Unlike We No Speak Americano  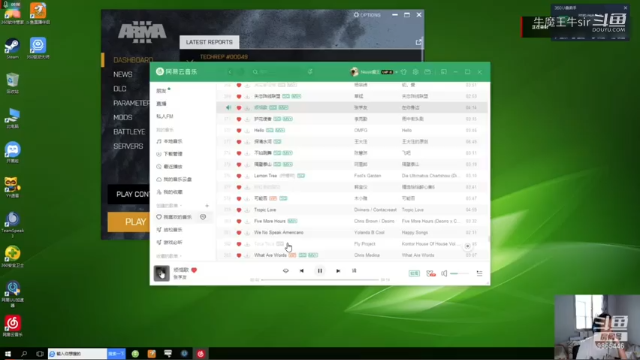point(239,233)
